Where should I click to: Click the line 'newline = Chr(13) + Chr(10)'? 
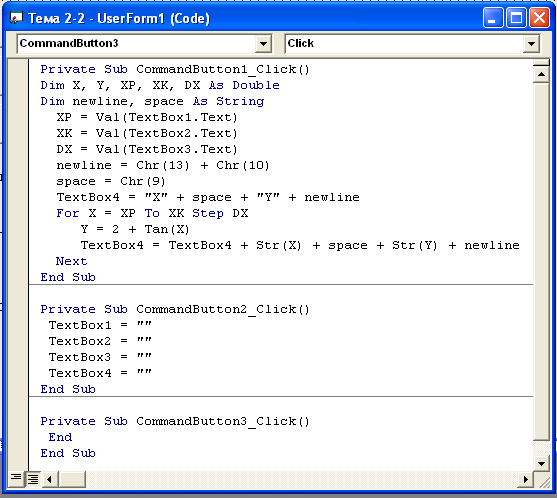click(163, 165)
